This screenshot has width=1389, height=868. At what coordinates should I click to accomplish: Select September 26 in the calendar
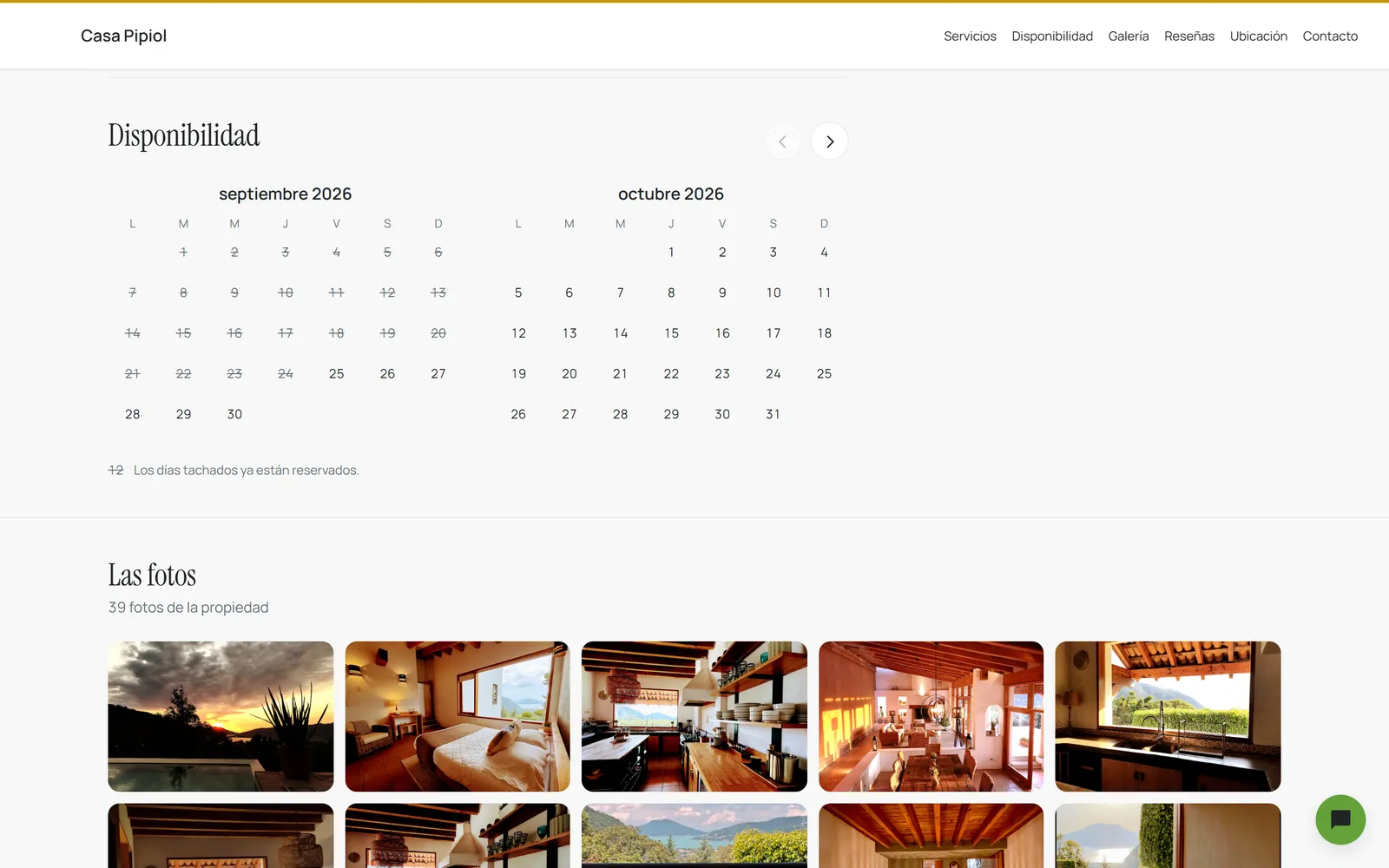(387, 374)
